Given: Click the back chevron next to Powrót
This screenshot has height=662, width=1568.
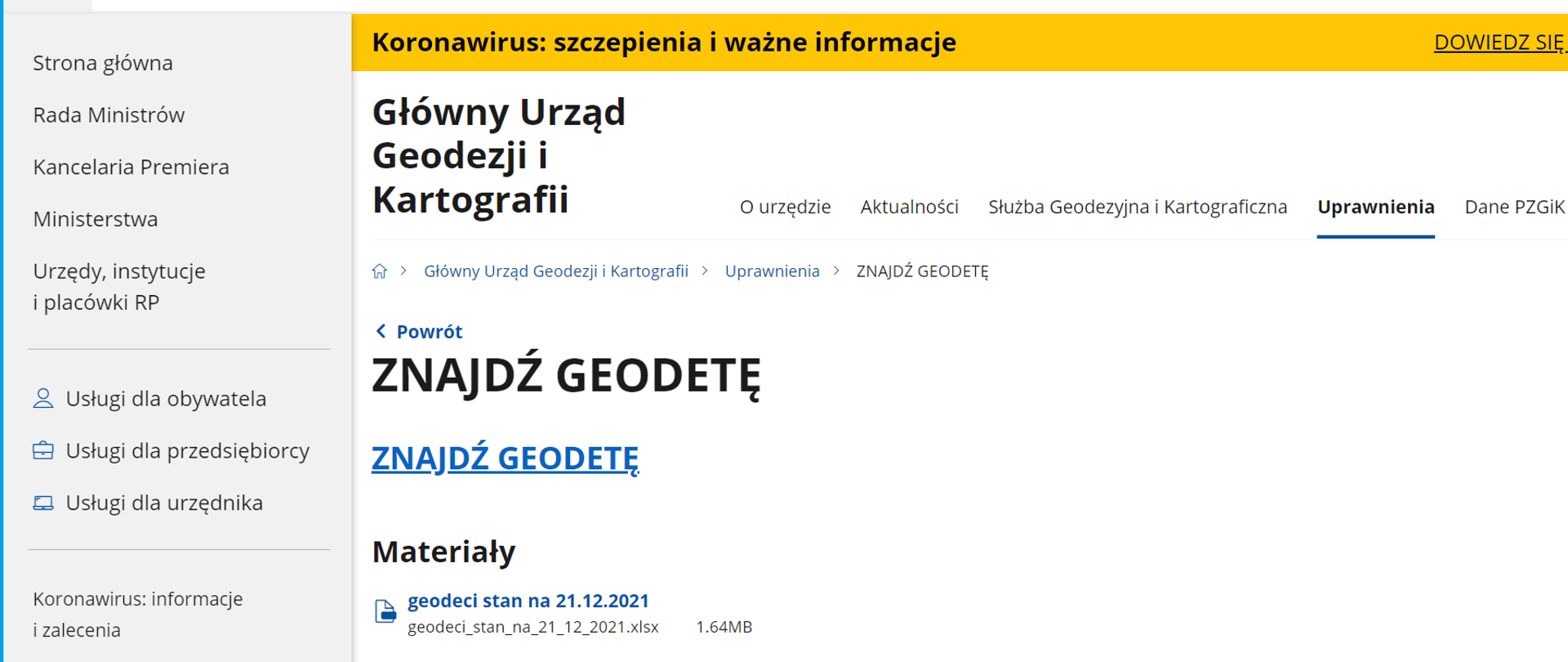Looking at the screenshot, I should [381, 331].
